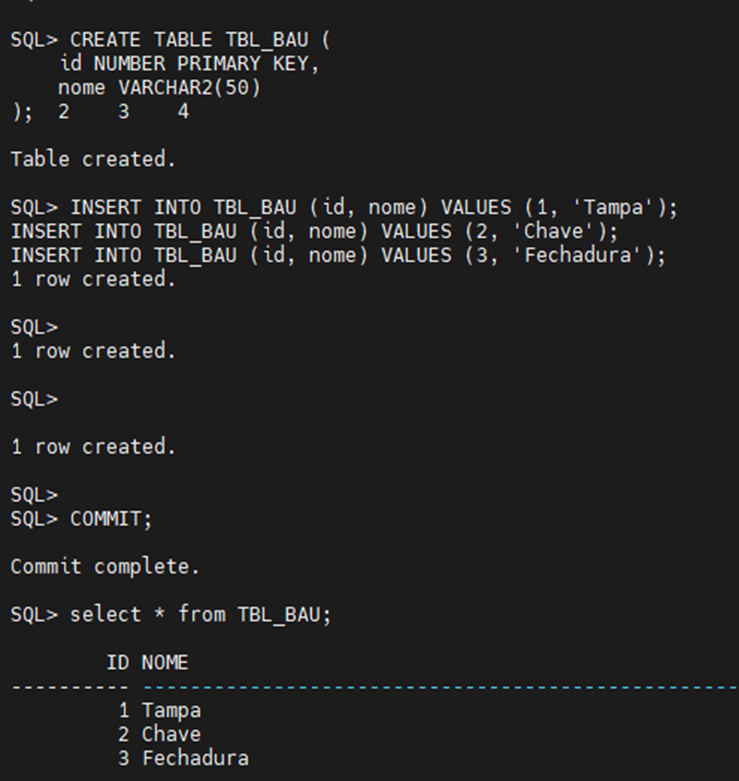Click the ID value 3 in result rows
The image size is (739, 781).
pyautogui.click(x=124, y=758)
